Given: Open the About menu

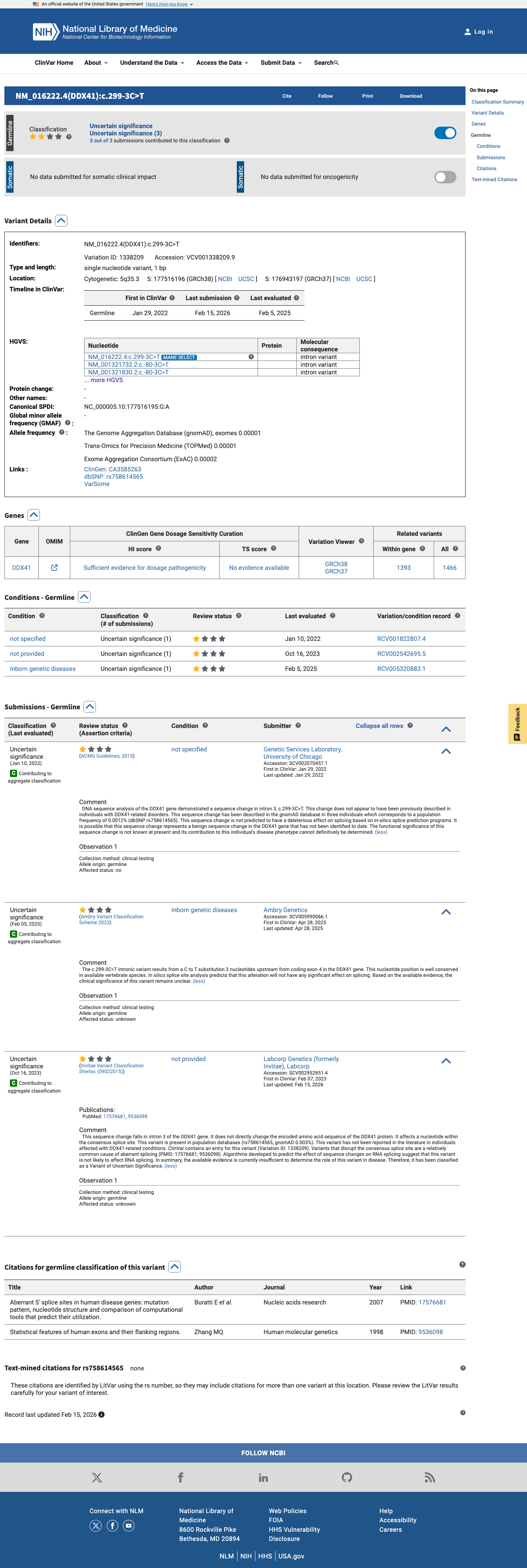Looking at the screenshot, I should (x=96, y=63).
